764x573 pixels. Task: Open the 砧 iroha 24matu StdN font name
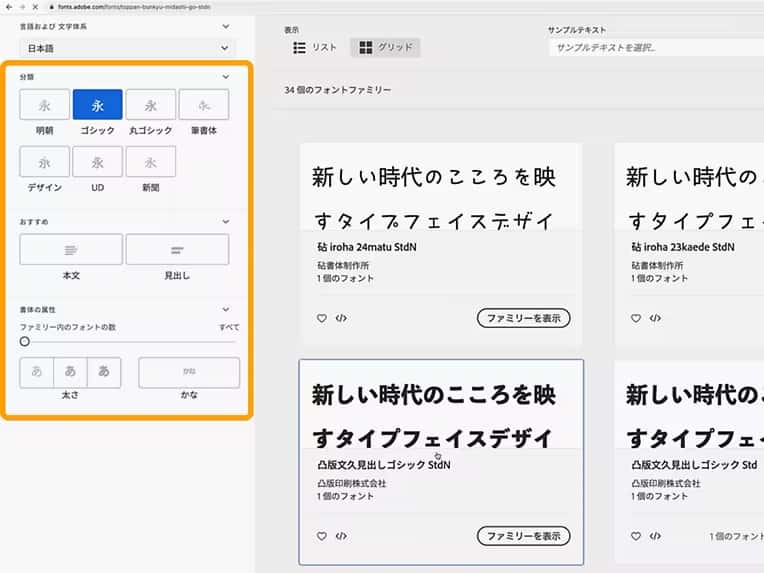pyautogui.click(x=367, y=247)
